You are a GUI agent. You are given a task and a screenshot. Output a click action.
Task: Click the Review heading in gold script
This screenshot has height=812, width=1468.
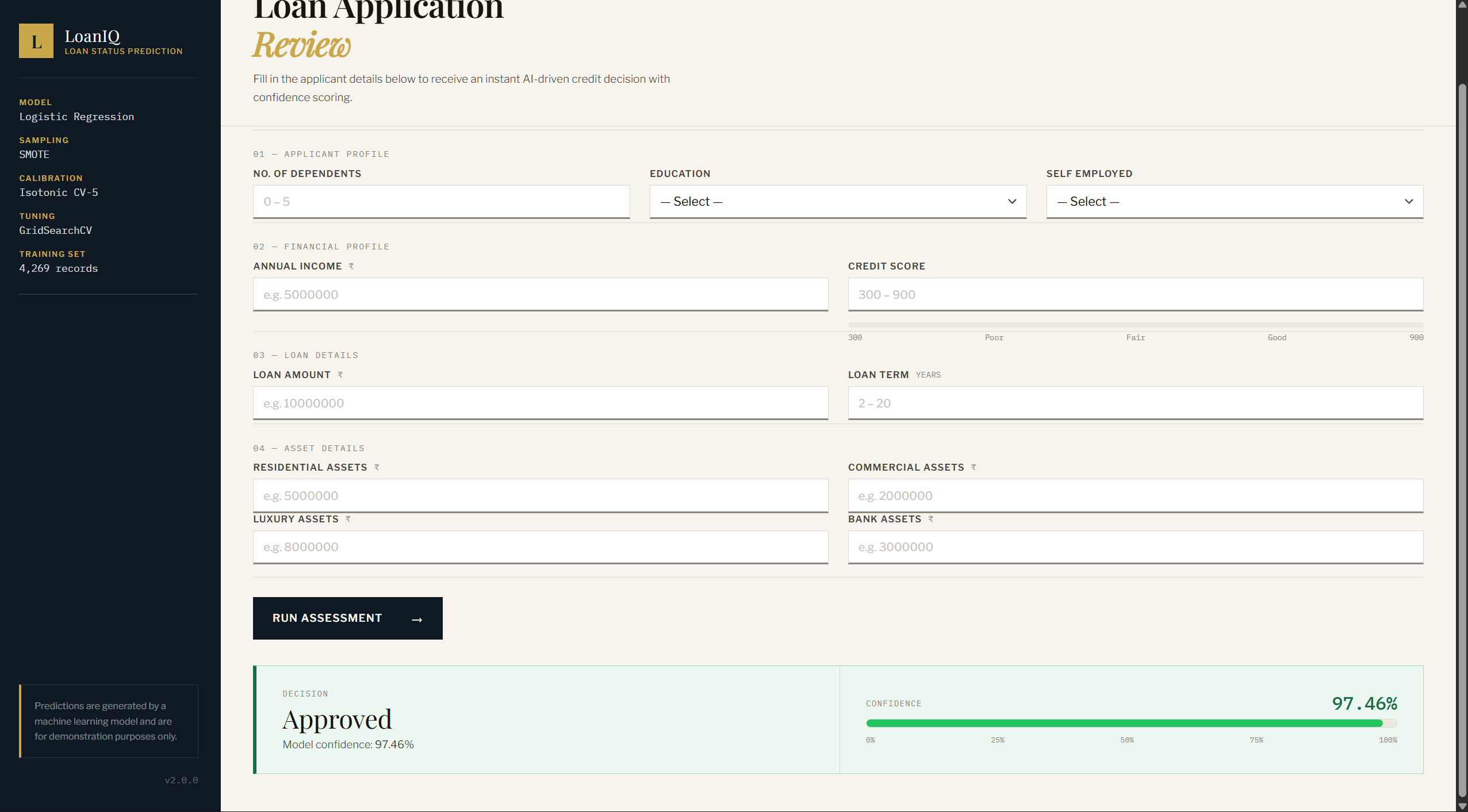tap(302, 45)
